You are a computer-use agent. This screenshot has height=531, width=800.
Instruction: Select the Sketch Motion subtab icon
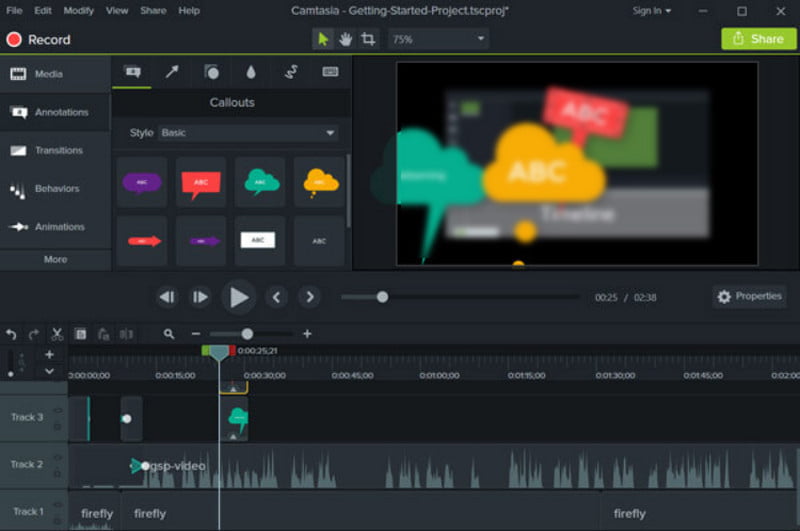[291, 72]
